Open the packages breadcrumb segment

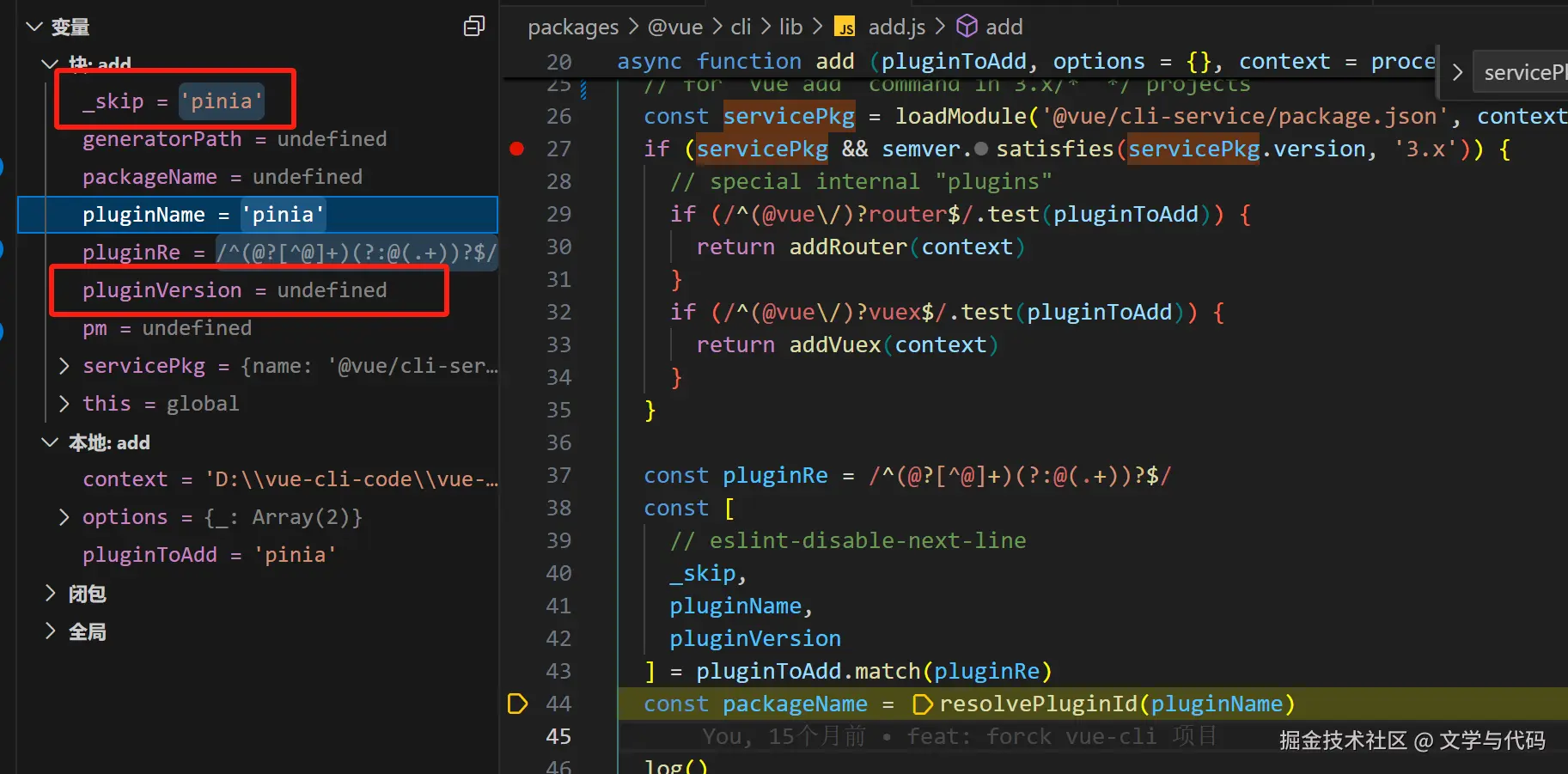point(573,27)
